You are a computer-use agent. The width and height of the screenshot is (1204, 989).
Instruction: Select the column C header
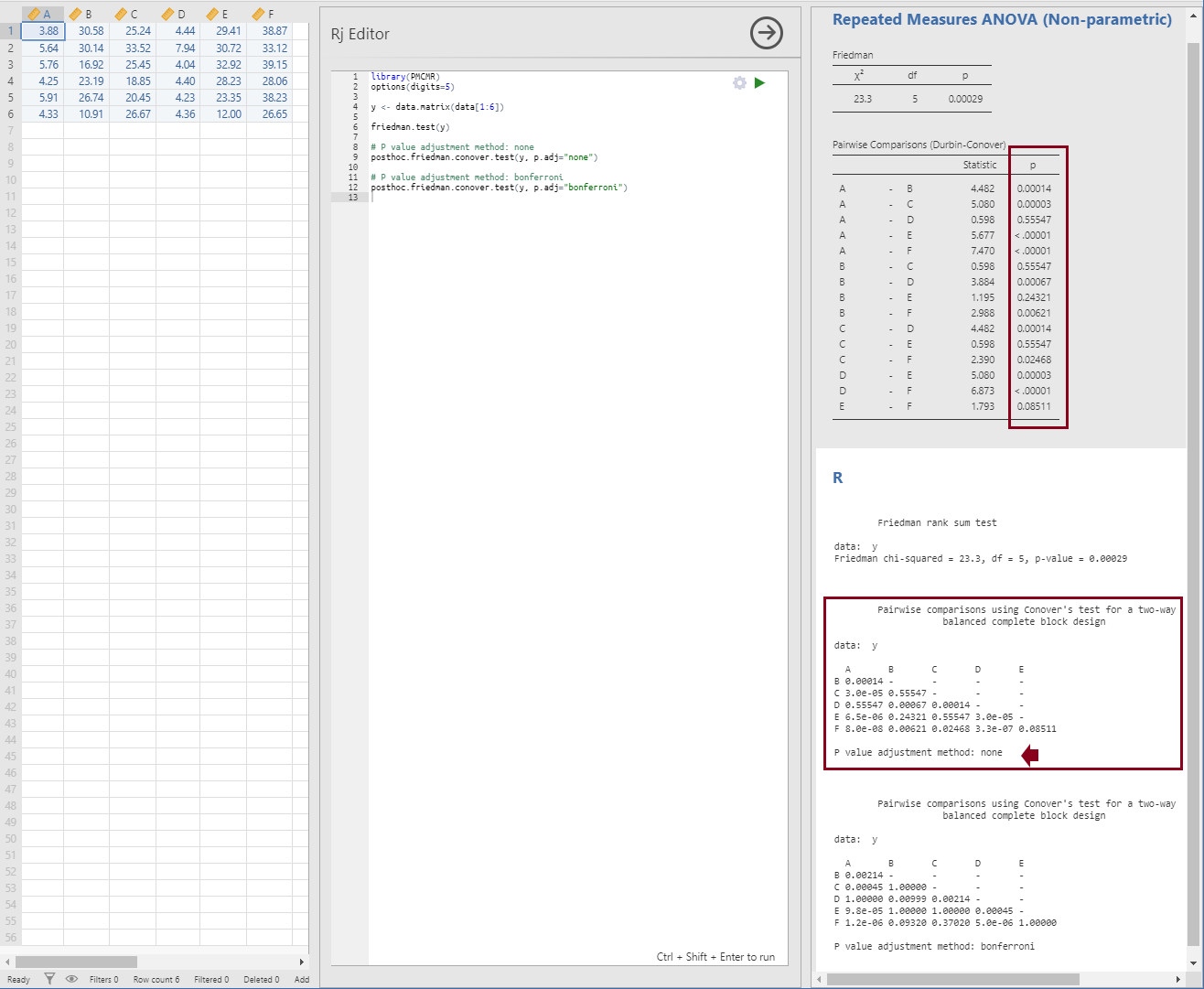click(132, 14)
